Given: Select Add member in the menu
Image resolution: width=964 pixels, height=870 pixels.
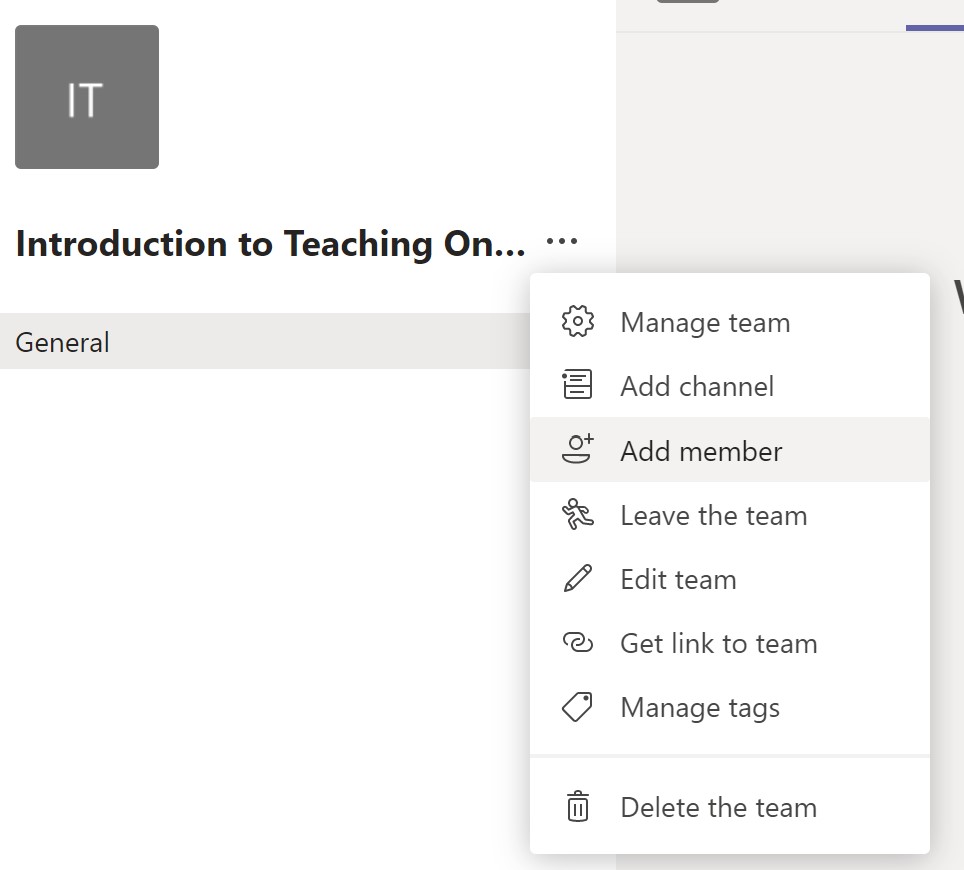Looking at the screenshot, I should point(701,450).
